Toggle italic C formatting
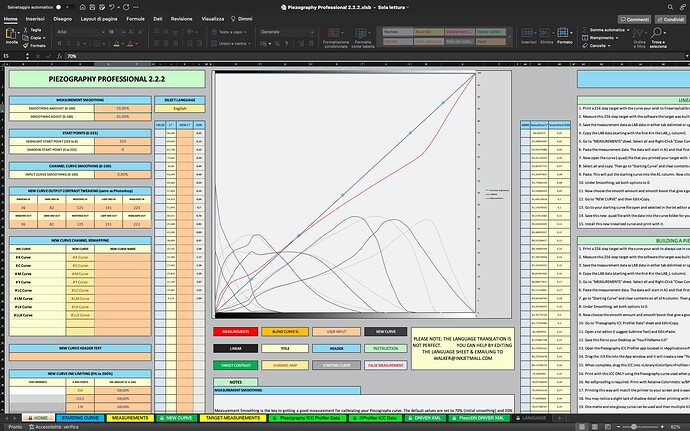Viewport: 690px width, 431px height. 69,44
